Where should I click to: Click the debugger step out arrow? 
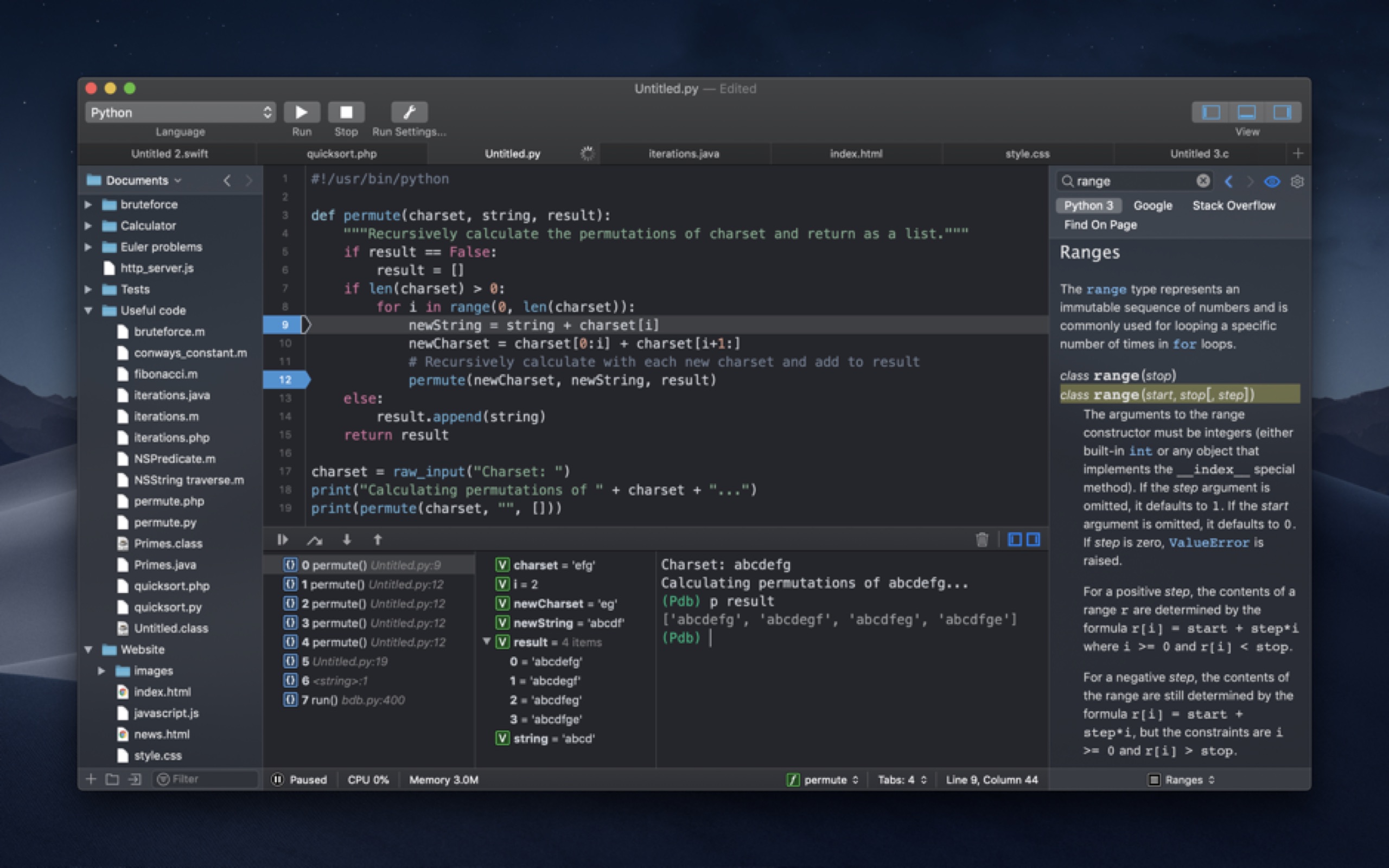coord(378,540)
